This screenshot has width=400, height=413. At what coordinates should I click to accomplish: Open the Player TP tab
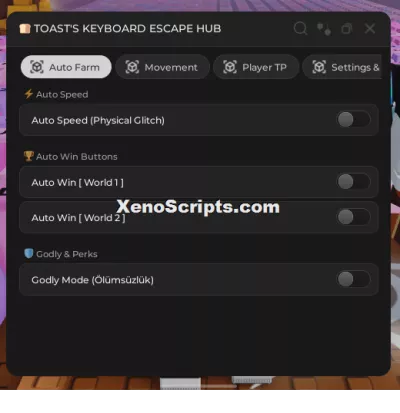[x=256, y=67]
